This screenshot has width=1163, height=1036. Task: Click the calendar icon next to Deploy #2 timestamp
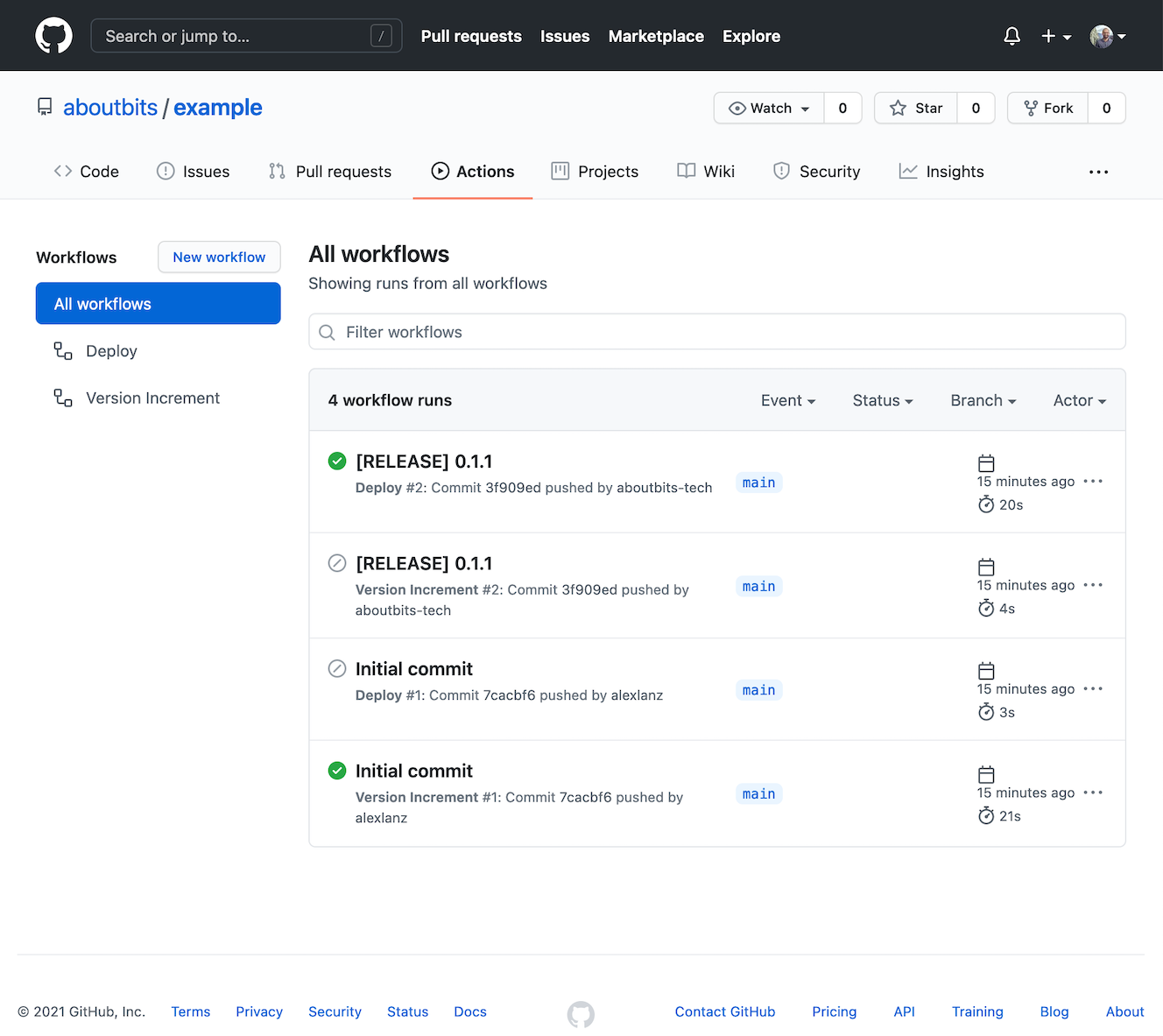(x=986, y=463)
